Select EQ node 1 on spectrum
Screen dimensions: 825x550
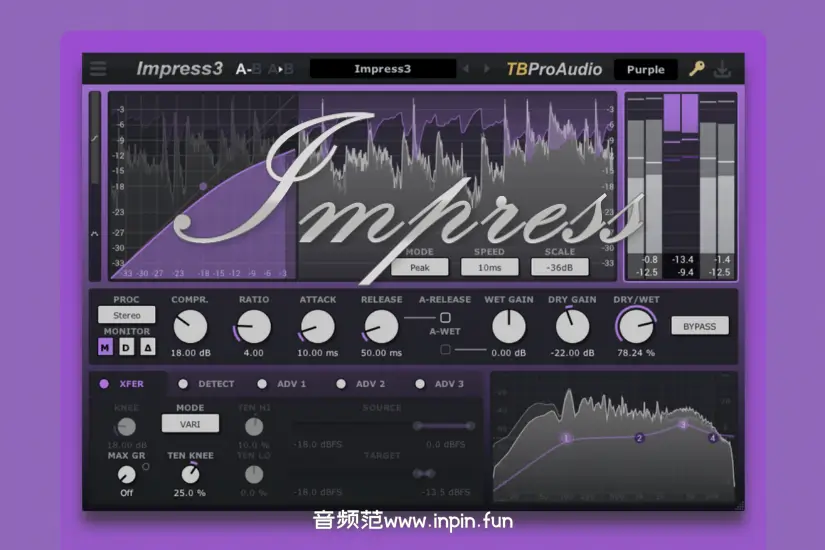pos(567,438)
